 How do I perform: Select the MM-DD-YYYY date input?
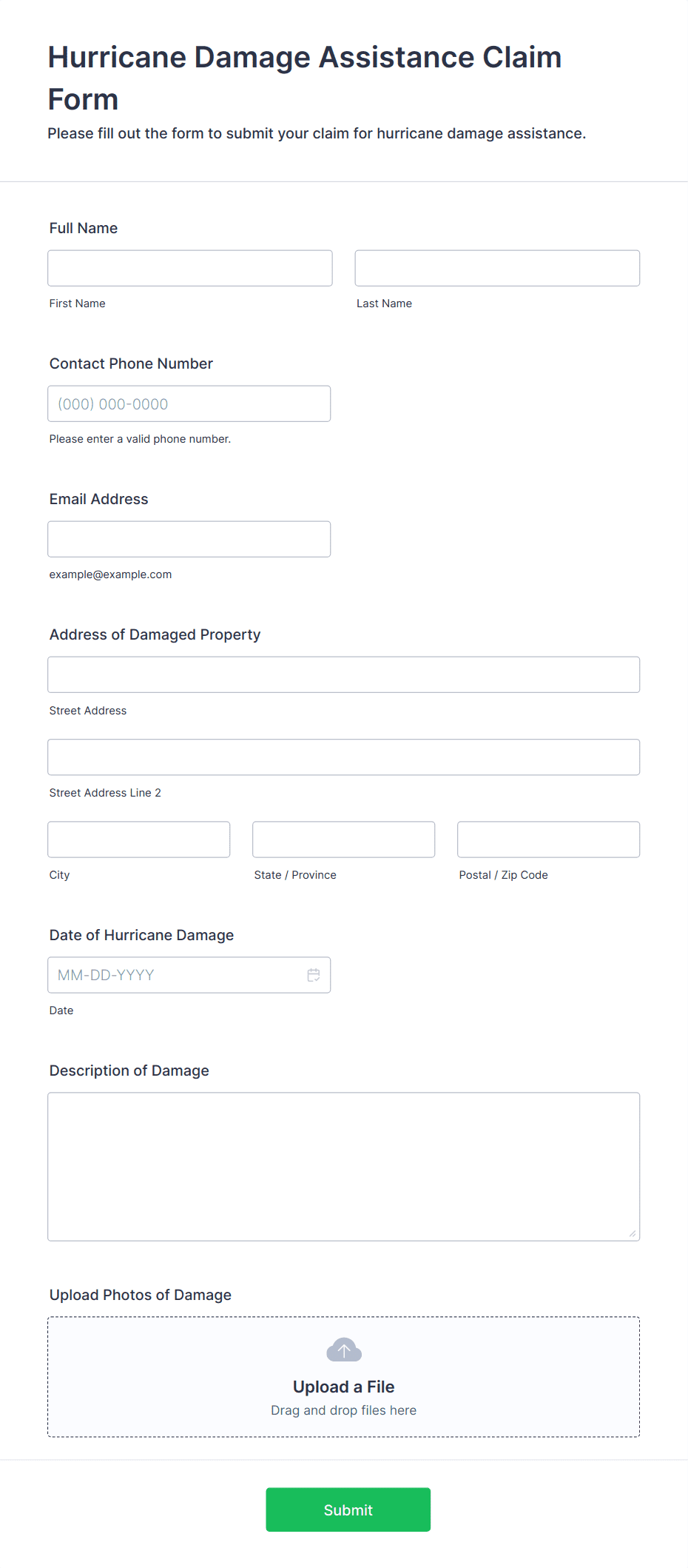(189, 975)
